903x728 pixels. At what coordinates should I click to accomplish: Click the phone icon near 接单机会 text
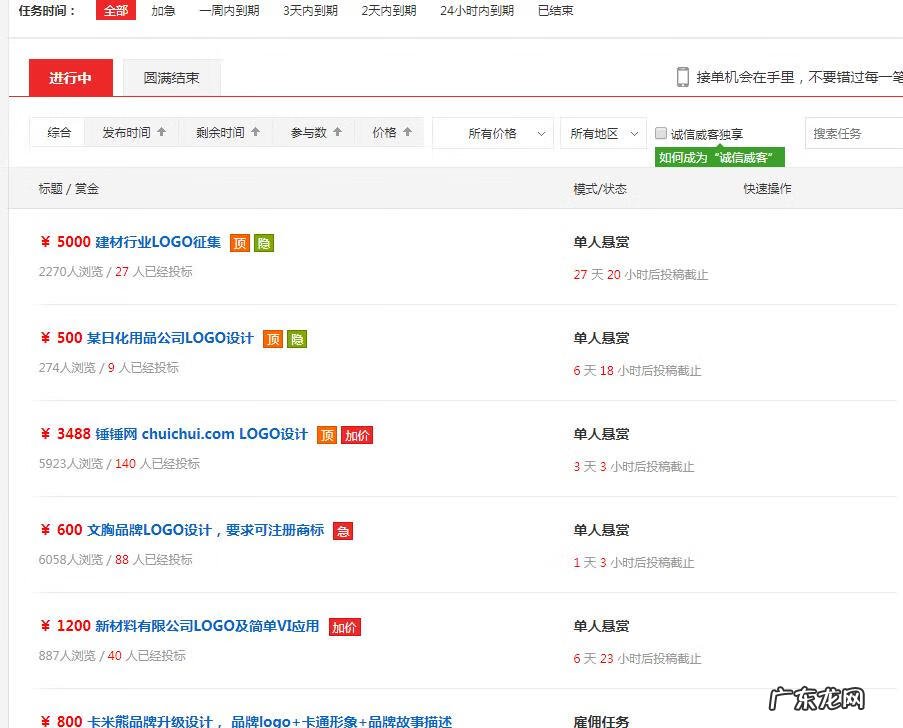[x=683, y=77]
